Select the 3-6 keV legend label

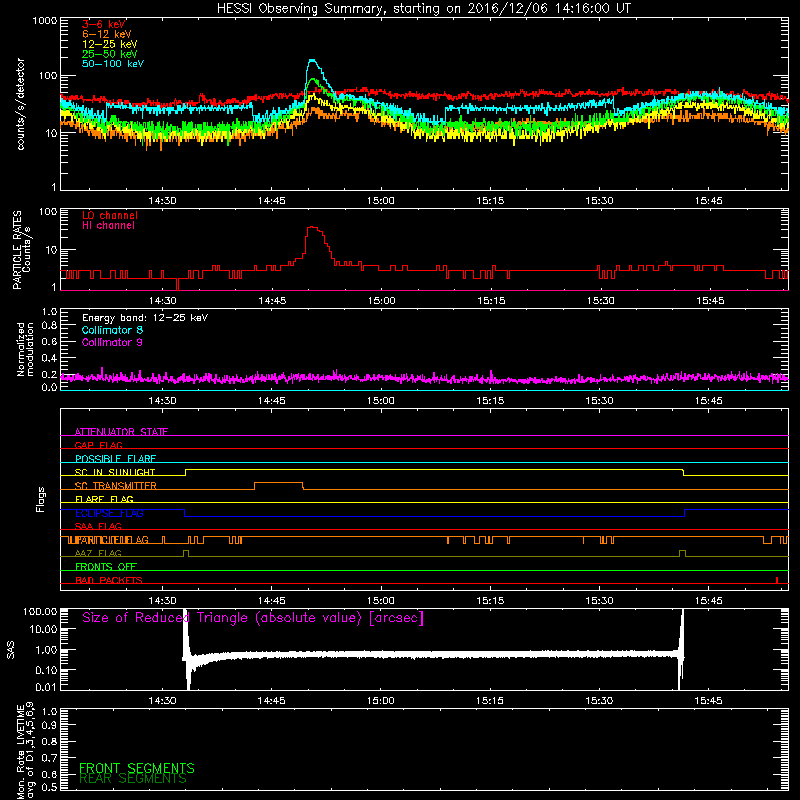[104, 24]
